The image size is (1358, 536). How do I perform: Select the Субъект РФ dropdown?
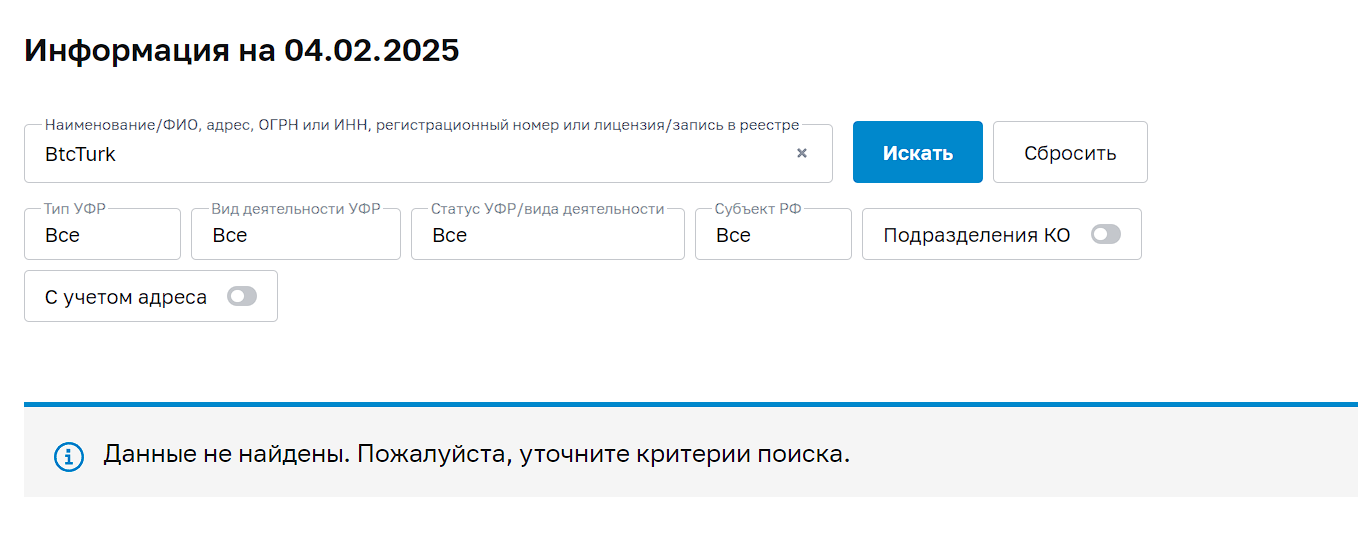pos(773,236)
